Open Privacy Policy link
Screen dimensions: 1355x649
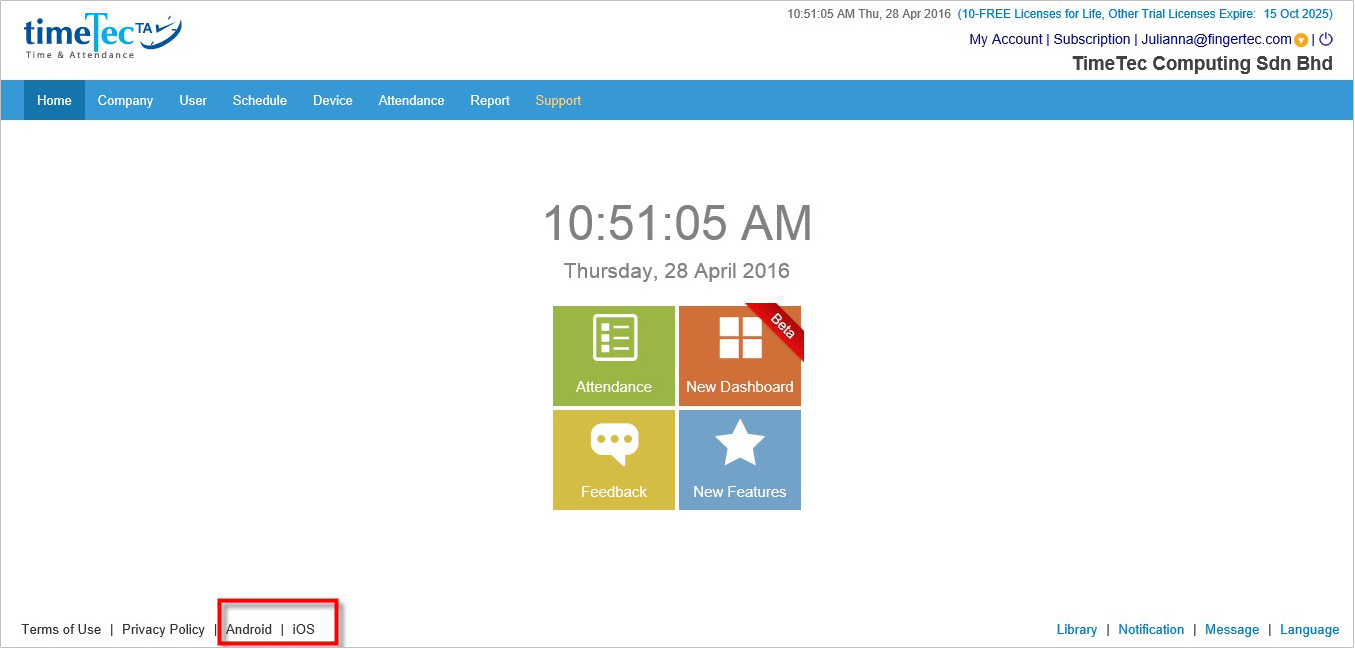163,629
